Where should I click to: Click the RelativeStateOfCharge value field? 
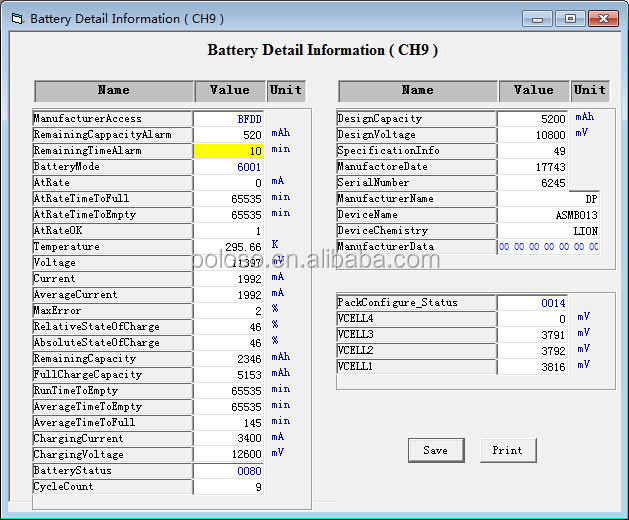(x=228, y=327)
